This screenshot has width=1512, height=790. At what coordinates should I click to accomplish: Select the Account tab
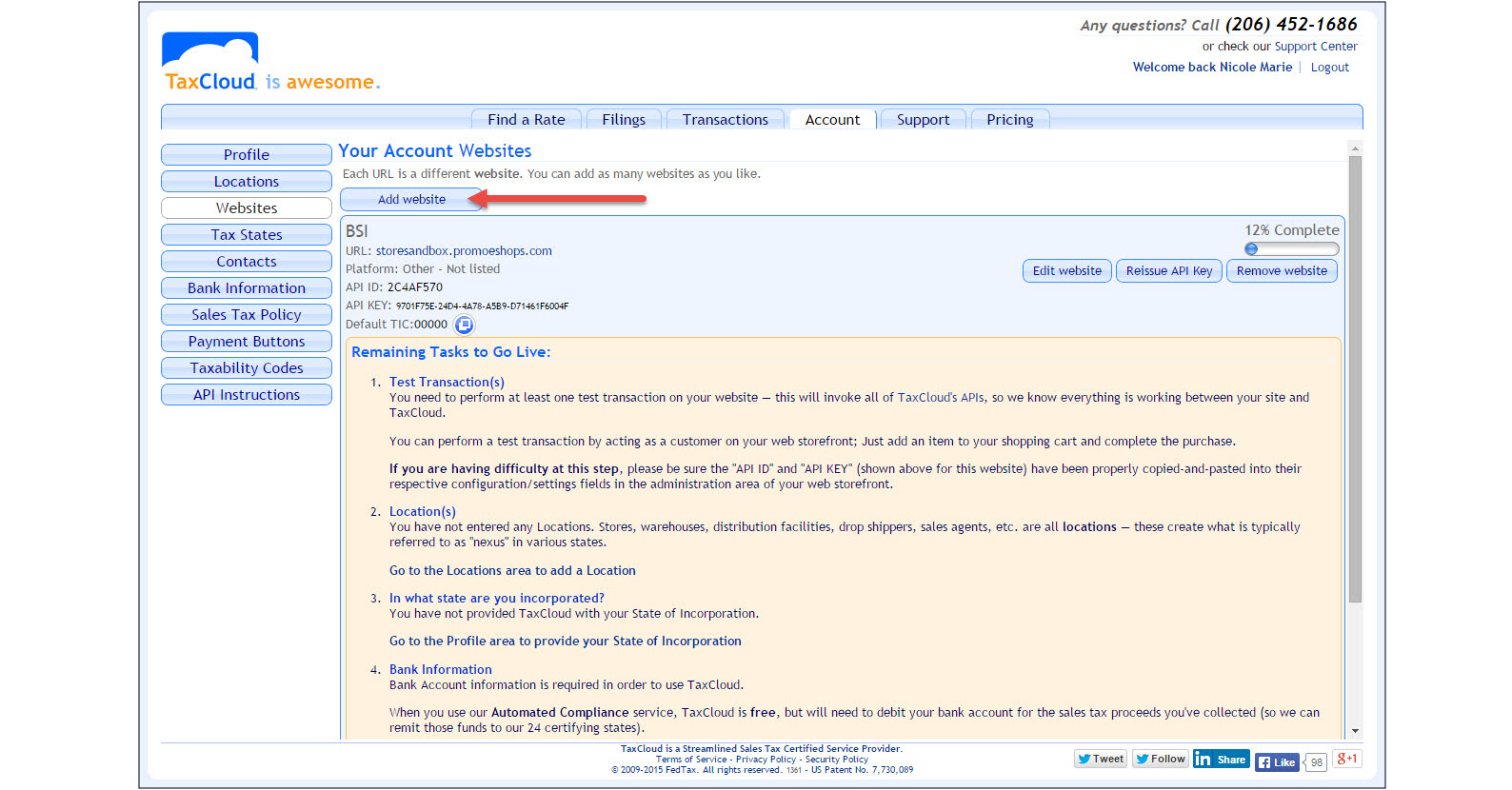pyautogui.click(x=832, y=119)
